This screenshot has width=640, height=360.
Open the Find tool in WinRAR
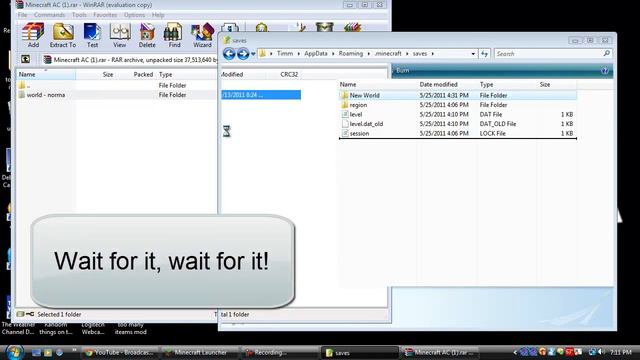(x=174, y=36)
